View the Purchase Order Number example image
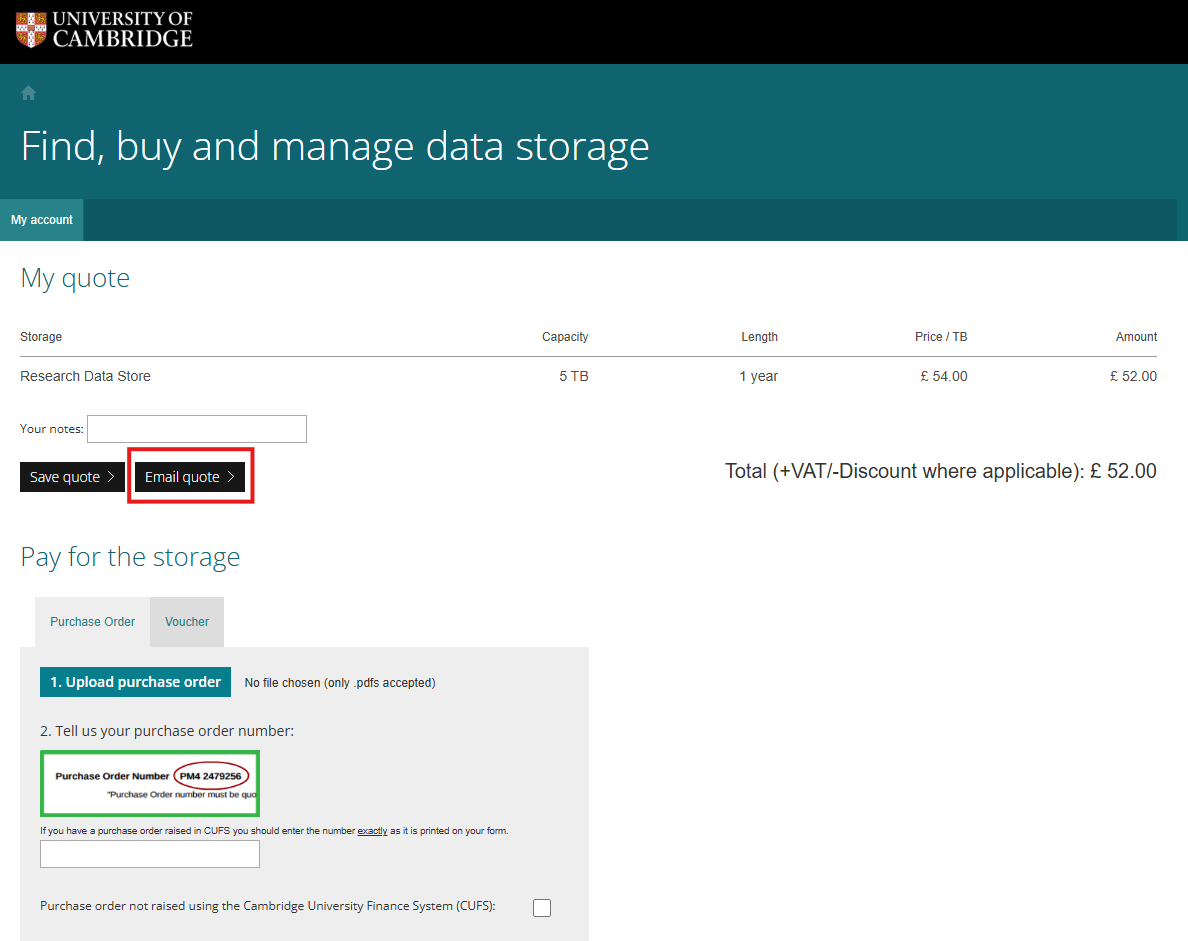The height and width of the screenshot is (941, 1188). click(x=150, y=783)
